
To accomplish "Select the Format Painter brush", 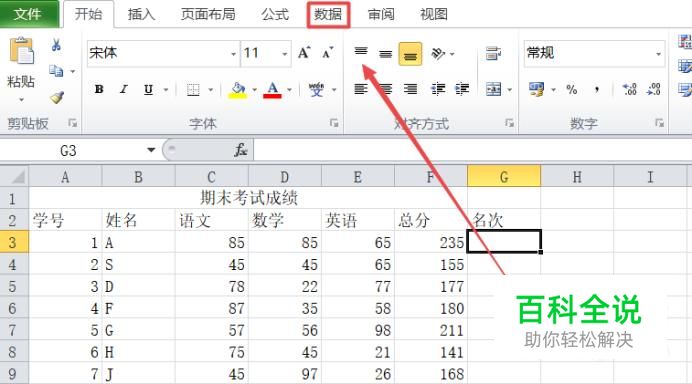I will tap(56, 97).
